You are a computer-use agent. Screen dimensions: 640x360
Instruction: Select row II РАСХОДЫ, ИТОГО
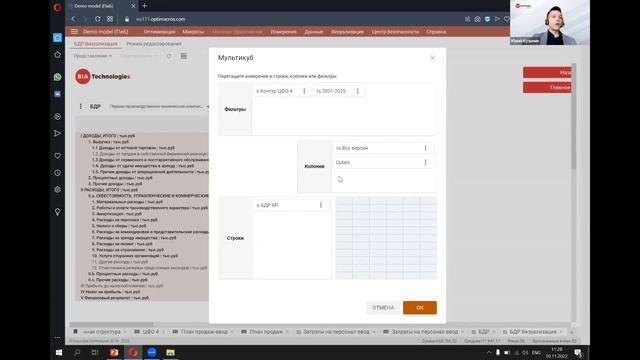tap(109, 190)
